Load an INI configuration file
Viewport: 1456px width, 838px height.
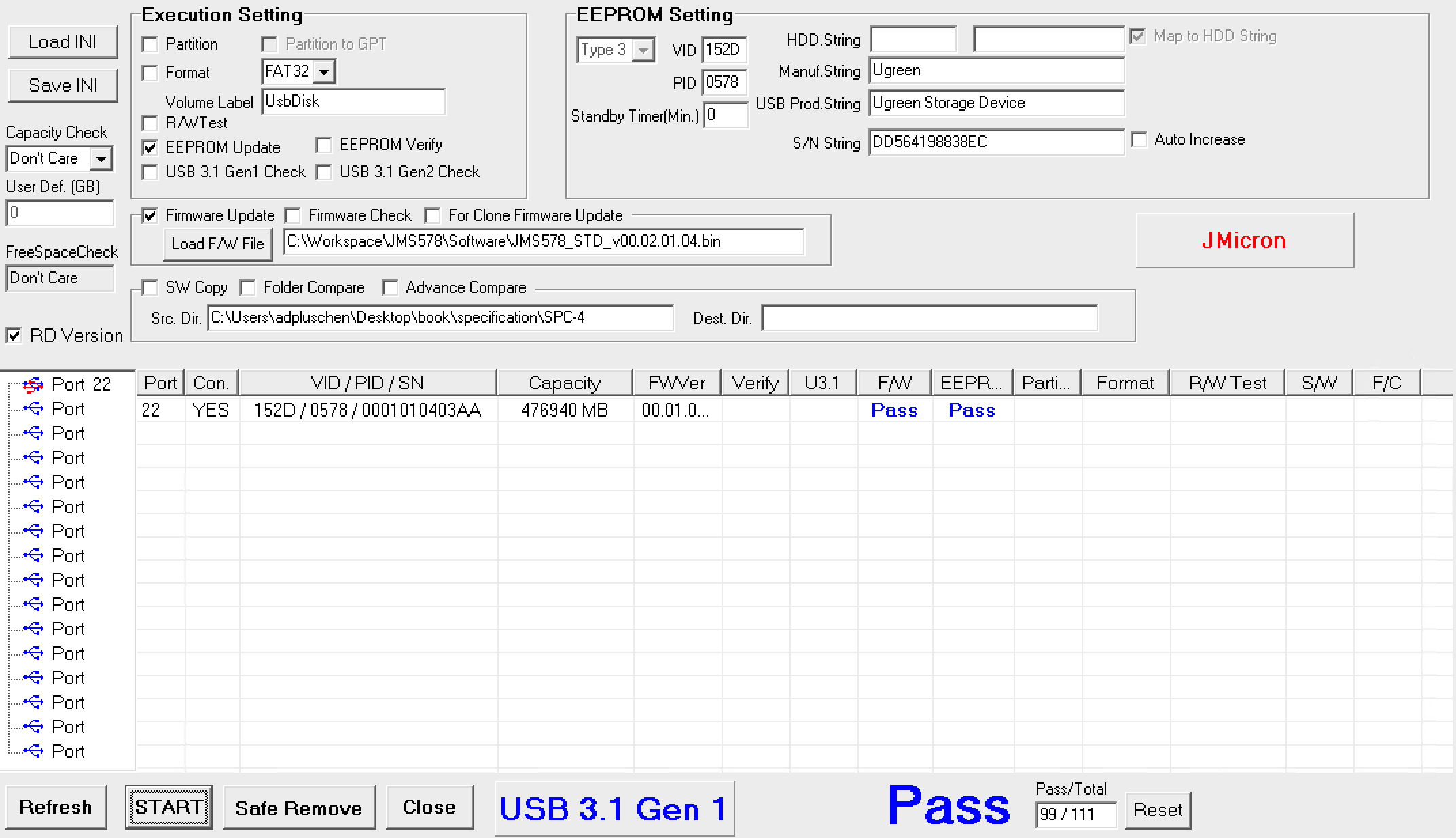pos(63,42)
